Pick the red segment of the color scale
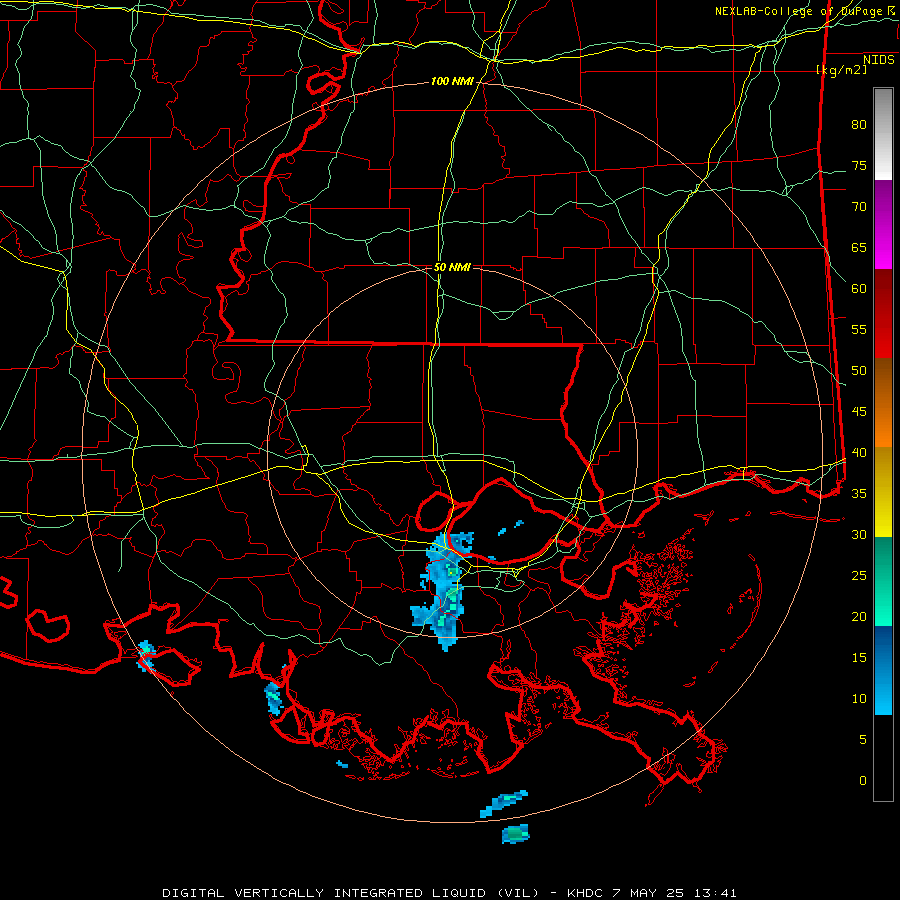900x900 pixels. pyautogui.click(x=883, y=313)
